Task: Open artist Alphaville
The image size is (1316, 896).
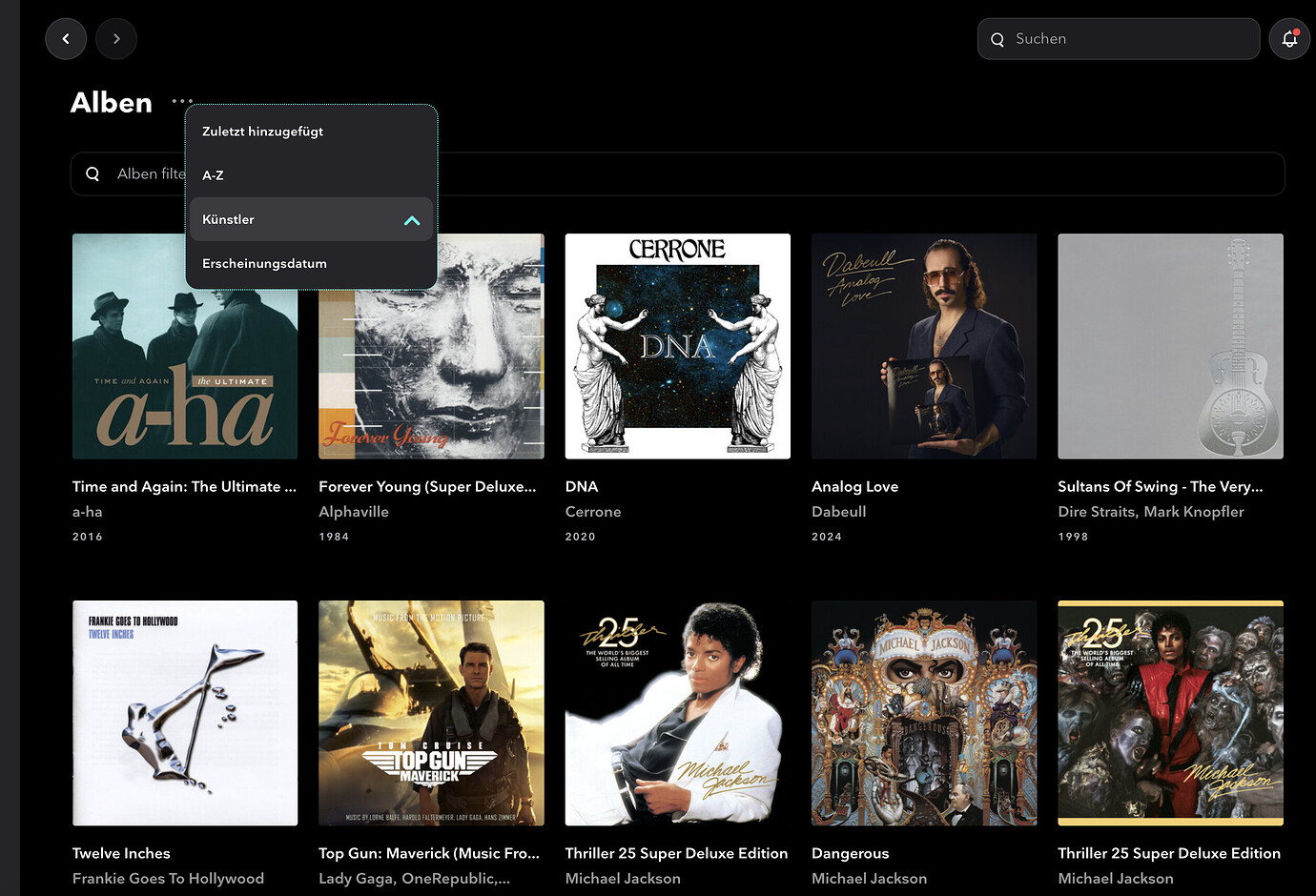Action: (354, 512)
